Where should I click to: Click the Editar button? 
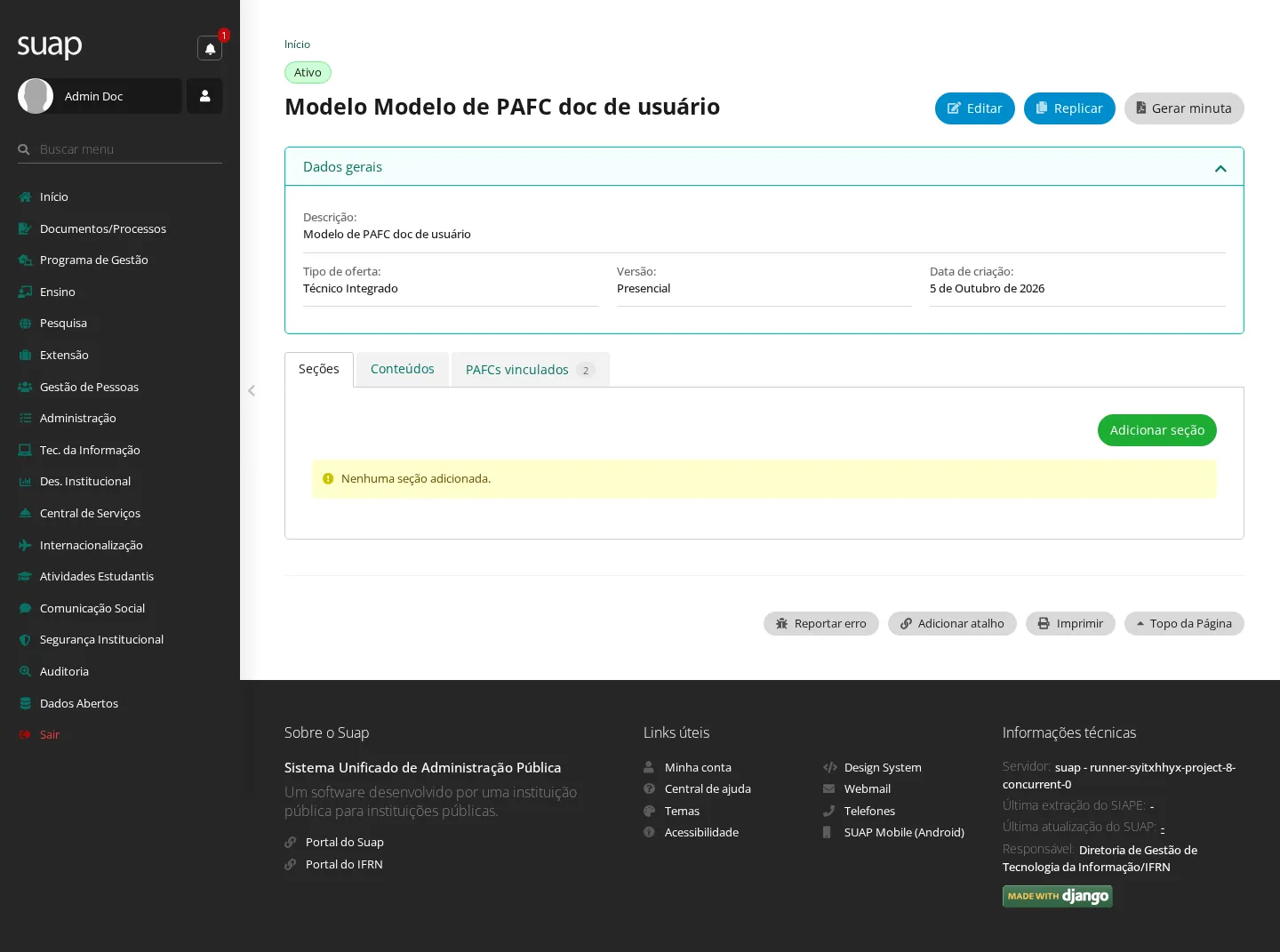(x=975, y=108)
